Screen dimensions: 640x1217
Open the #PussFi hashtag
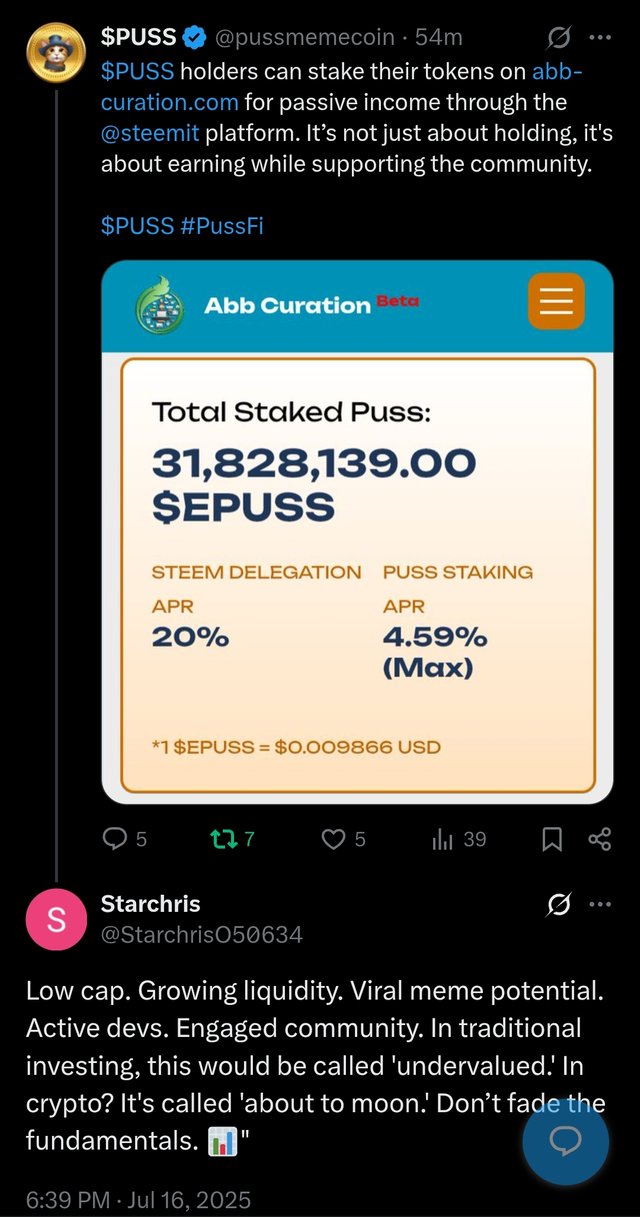tap(222, 225)
